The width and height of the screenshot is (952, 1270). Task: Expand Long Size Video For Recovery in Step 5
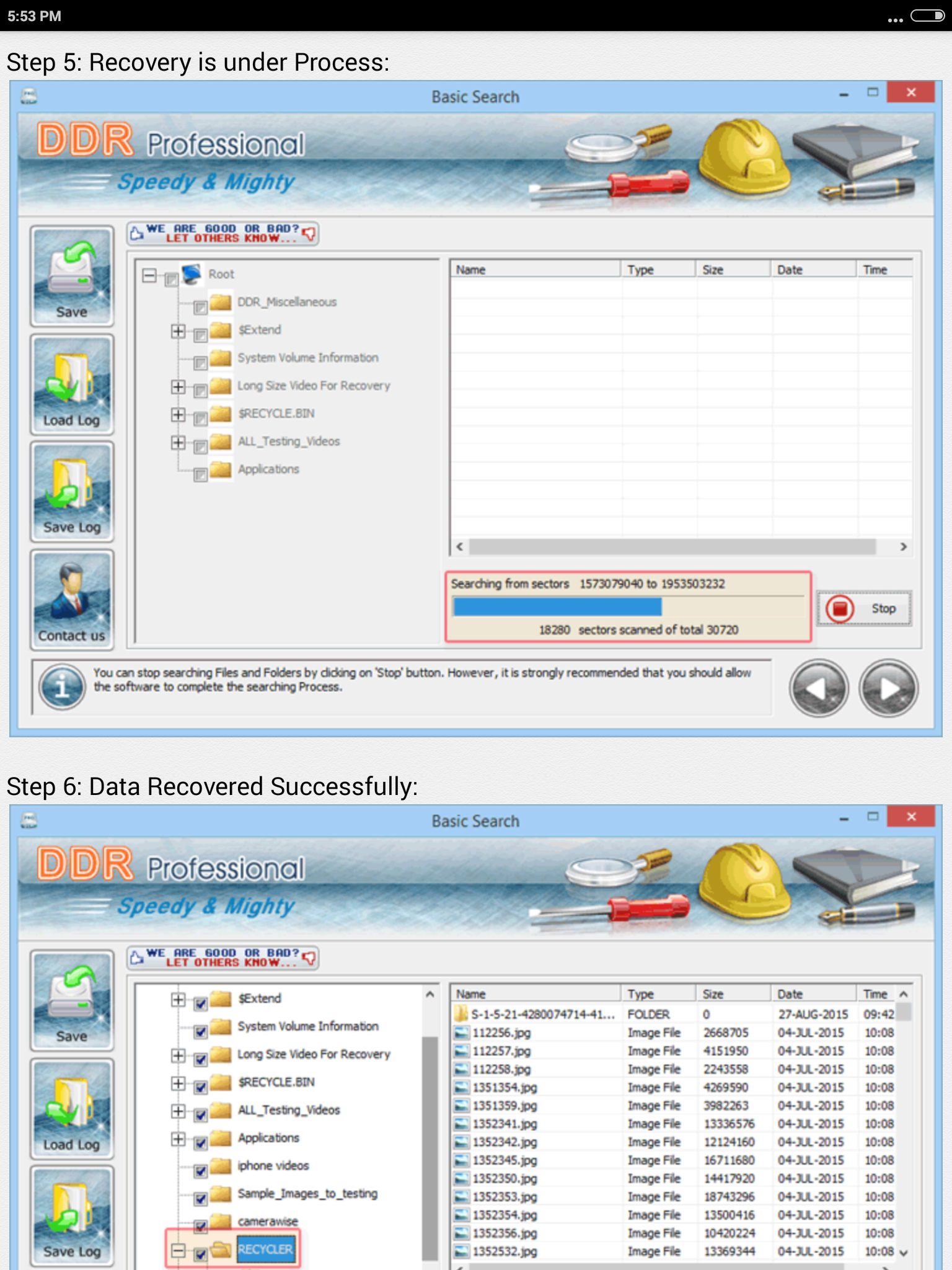[178, 386]
